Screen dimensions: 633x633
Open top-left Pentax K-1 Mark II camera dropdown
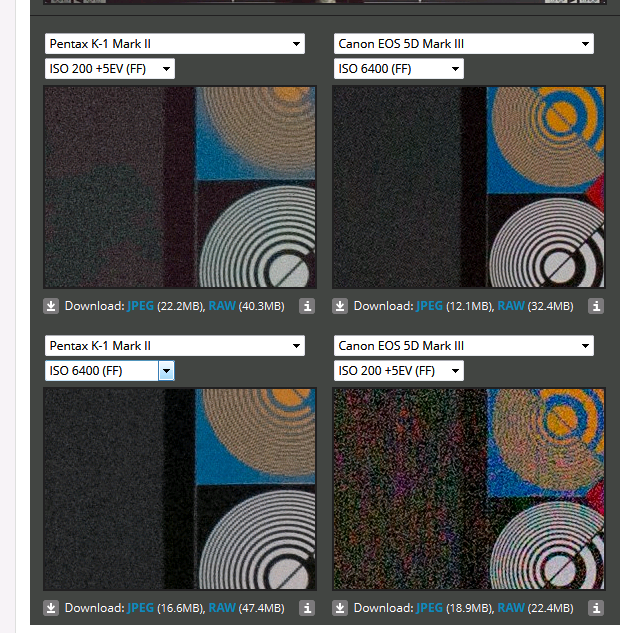pos(174,44)
